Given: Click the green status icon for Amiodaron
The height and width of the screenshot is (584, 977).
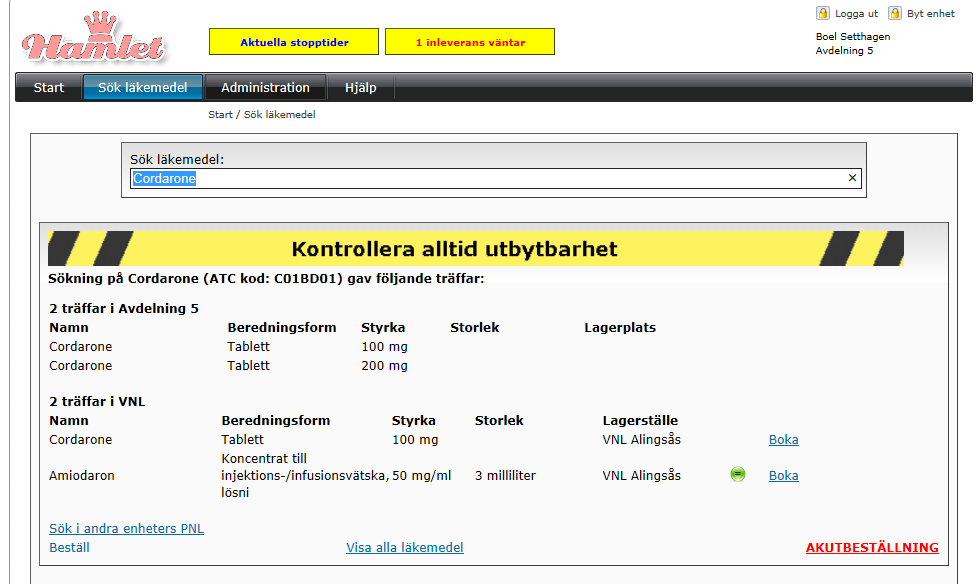Looking at the screenshot, I should [738, 474].
